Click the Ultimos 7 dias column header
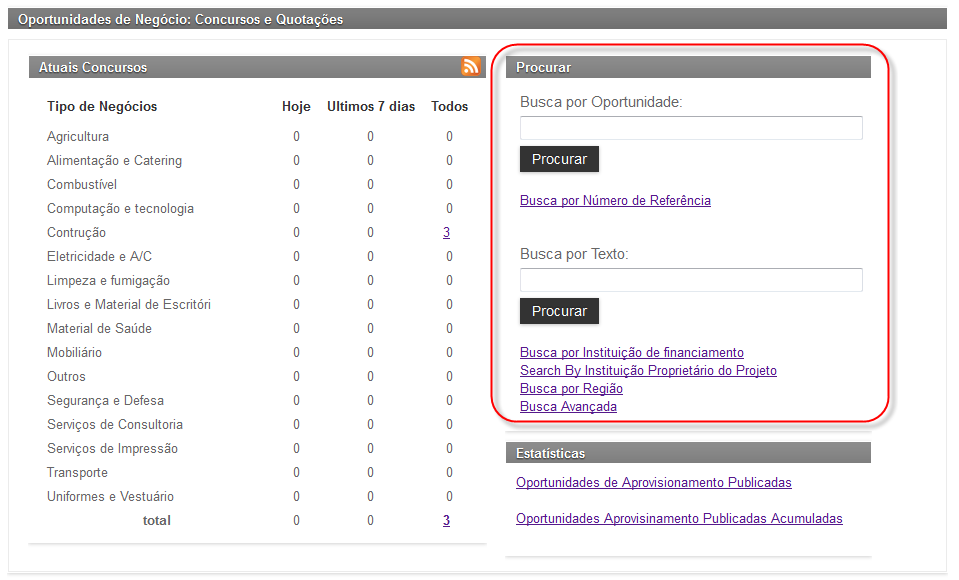Viewport: 959px width, 580px height. pos(370,107)
